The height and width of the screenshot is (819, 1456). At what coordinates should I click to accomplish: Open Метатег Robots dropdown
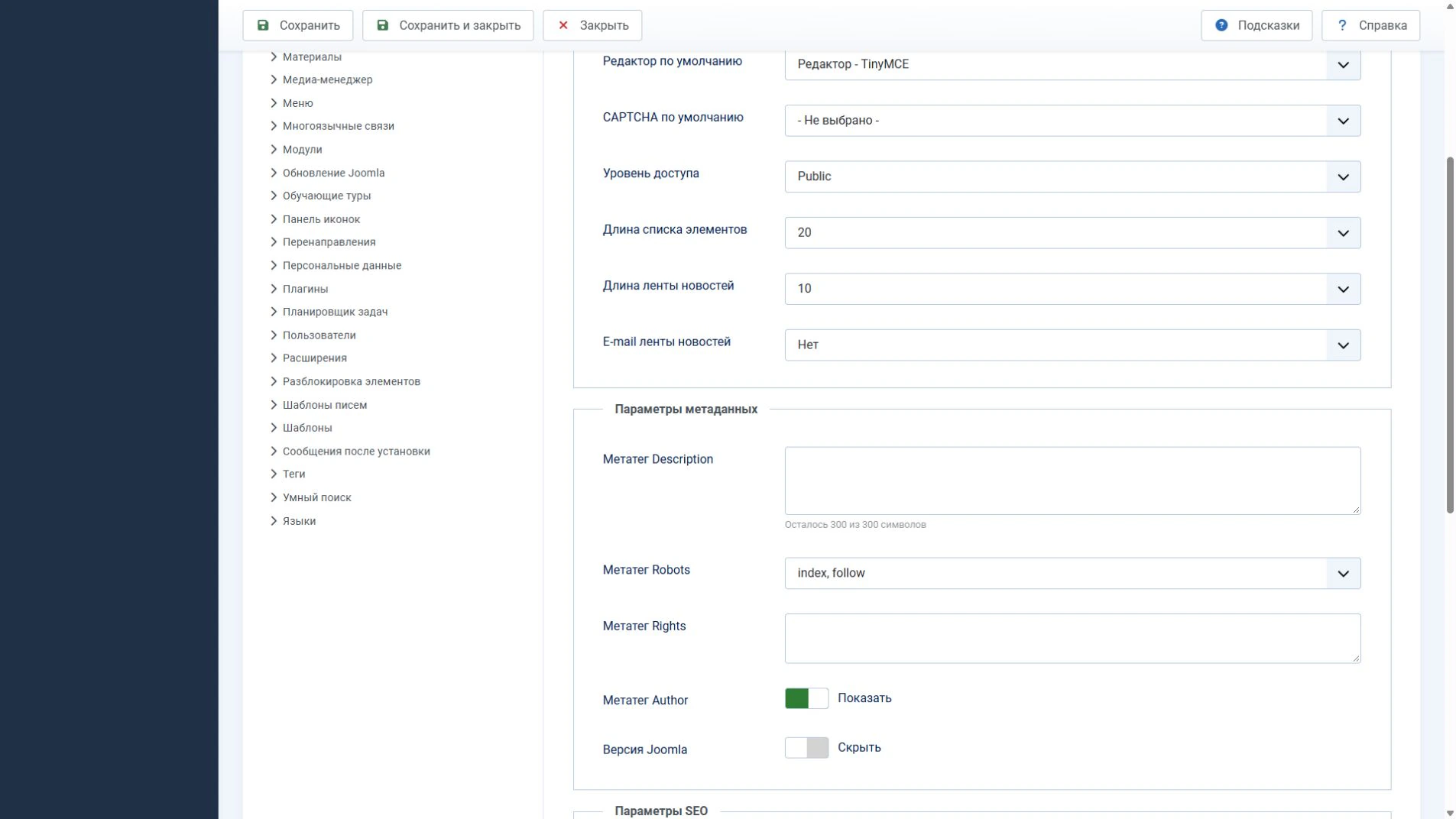tap(1072, 573)
